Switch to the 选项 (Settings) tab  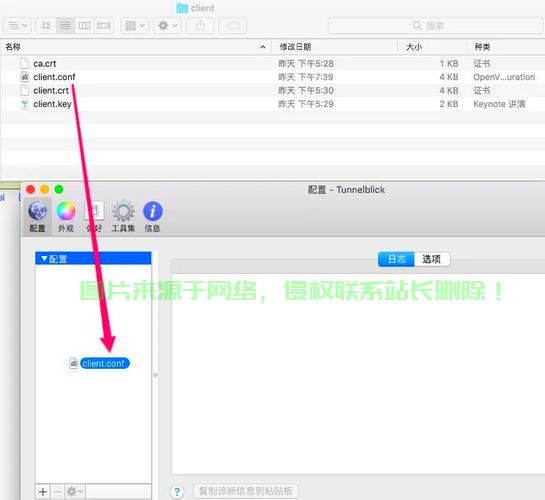pos(432,259)
